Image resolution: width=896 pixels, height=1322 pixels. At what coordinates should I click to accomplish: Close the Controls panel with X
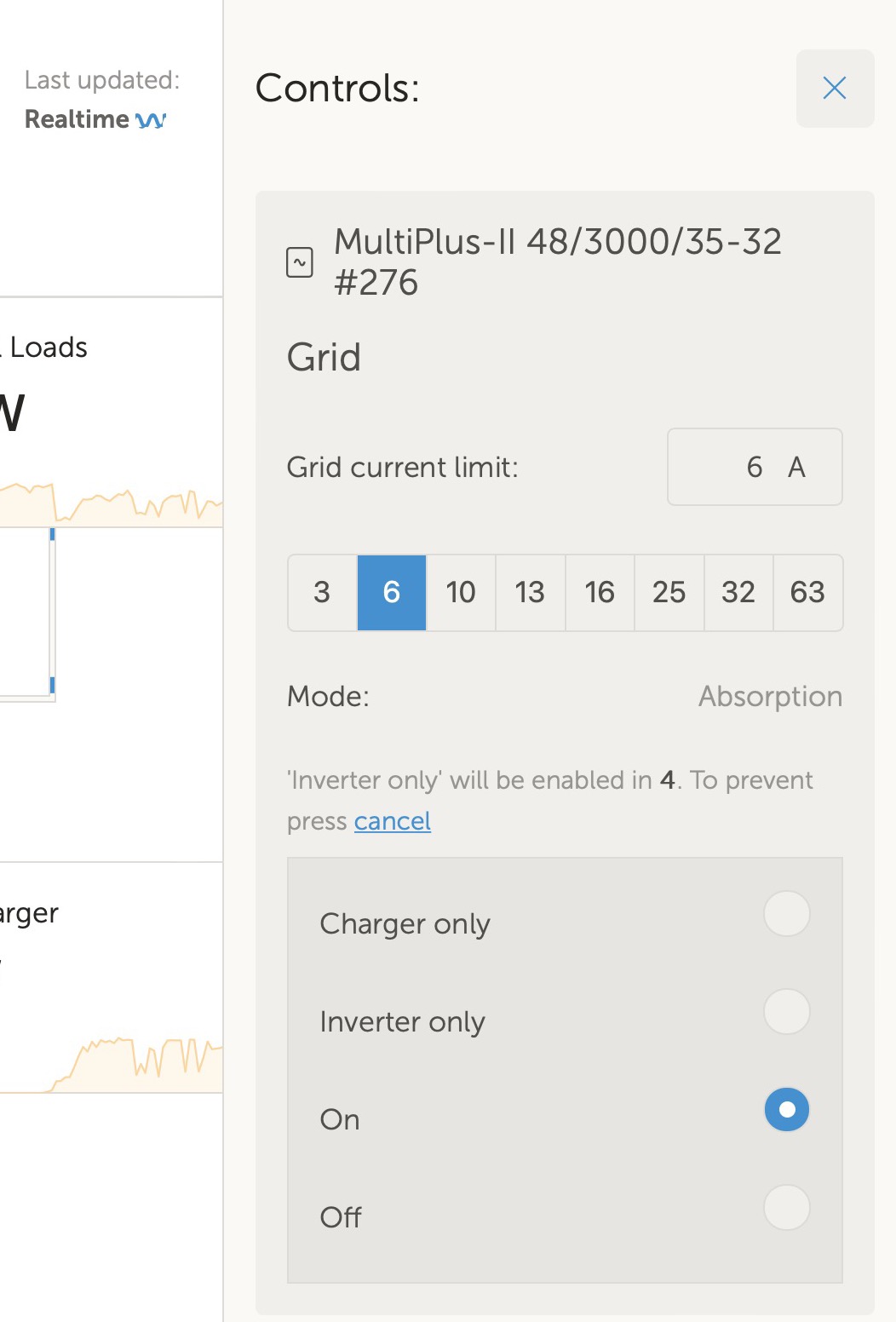(835, 89)
